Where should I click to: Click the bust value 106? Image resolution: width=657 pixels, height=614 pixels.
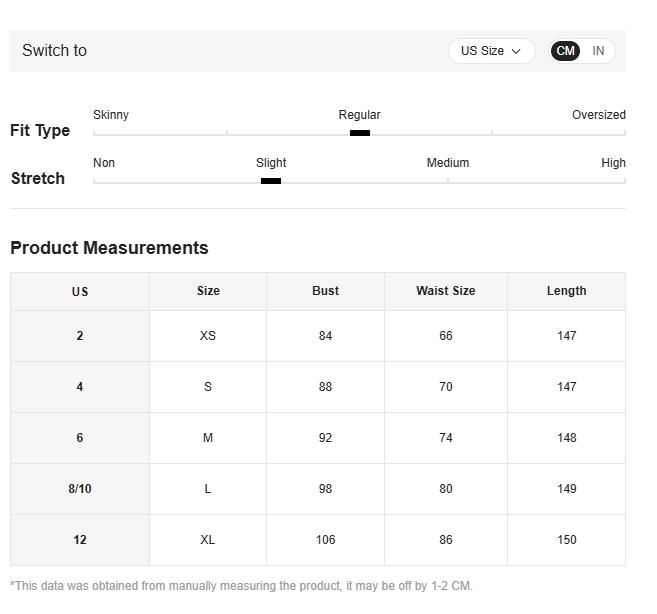coord(325,540)
